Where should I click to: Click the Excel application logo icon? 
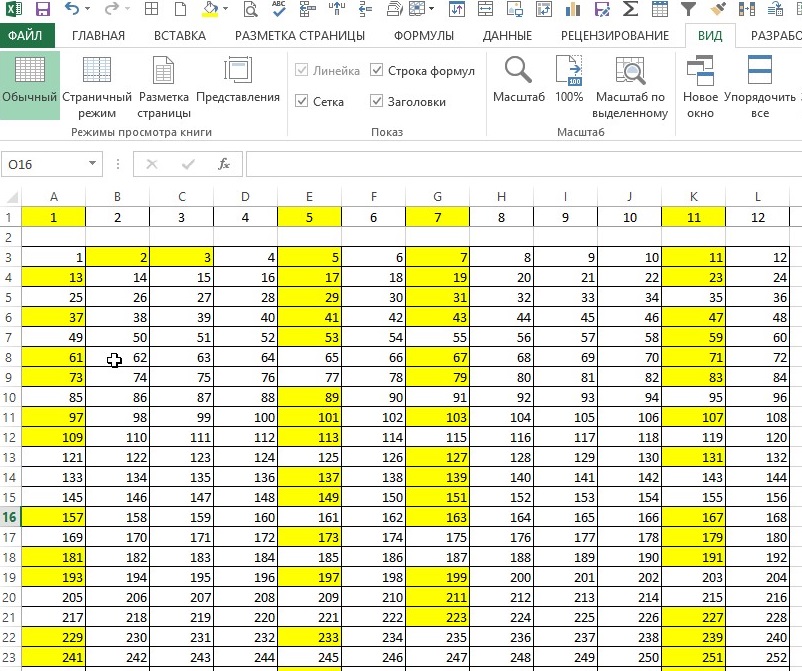pyautogui.click(x=14, y=9)
